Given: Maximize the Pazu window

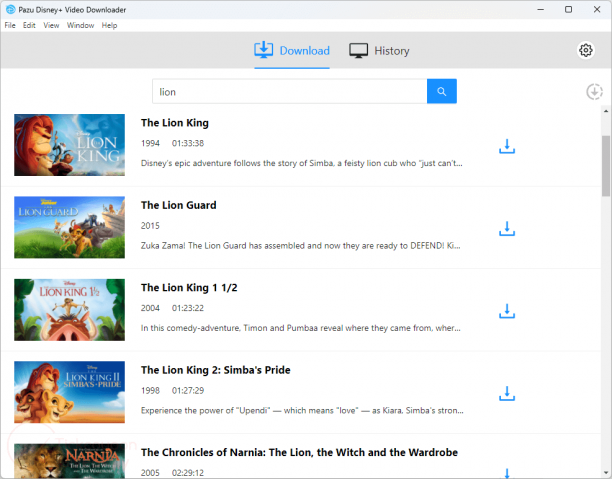Looking at the screenshot, I should tap(569, 9).
